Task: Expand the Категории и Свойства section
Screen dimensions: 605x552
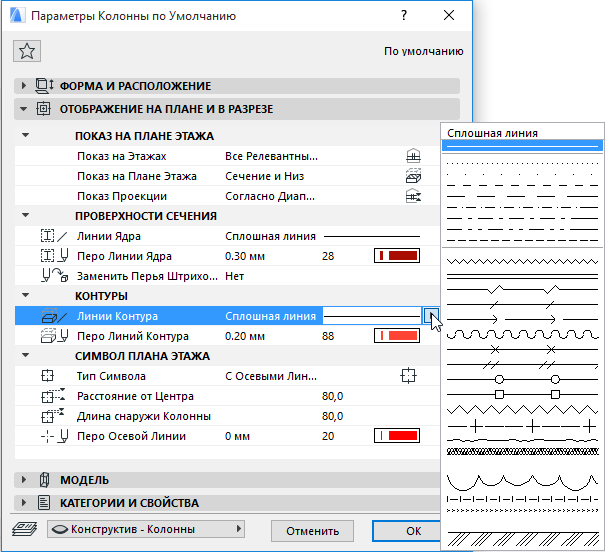Action: pyautogui.click(x=24, y=503)
